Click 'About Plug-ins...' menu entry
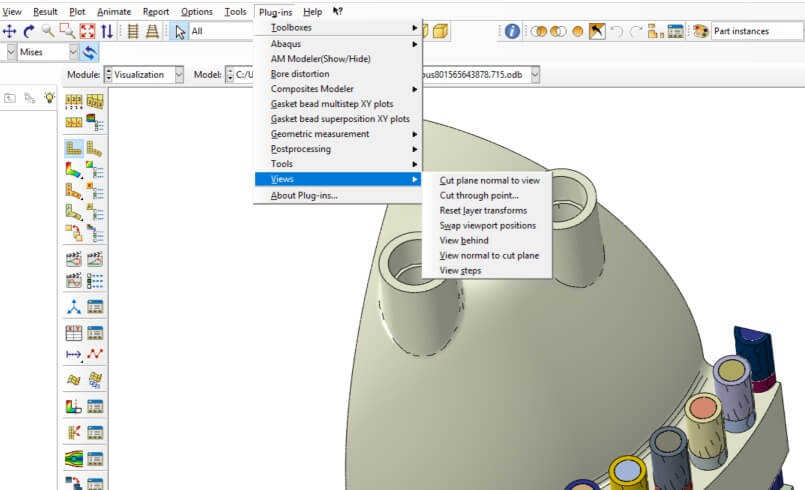Screen dimensions: 805x490 (x=304, y=196)
